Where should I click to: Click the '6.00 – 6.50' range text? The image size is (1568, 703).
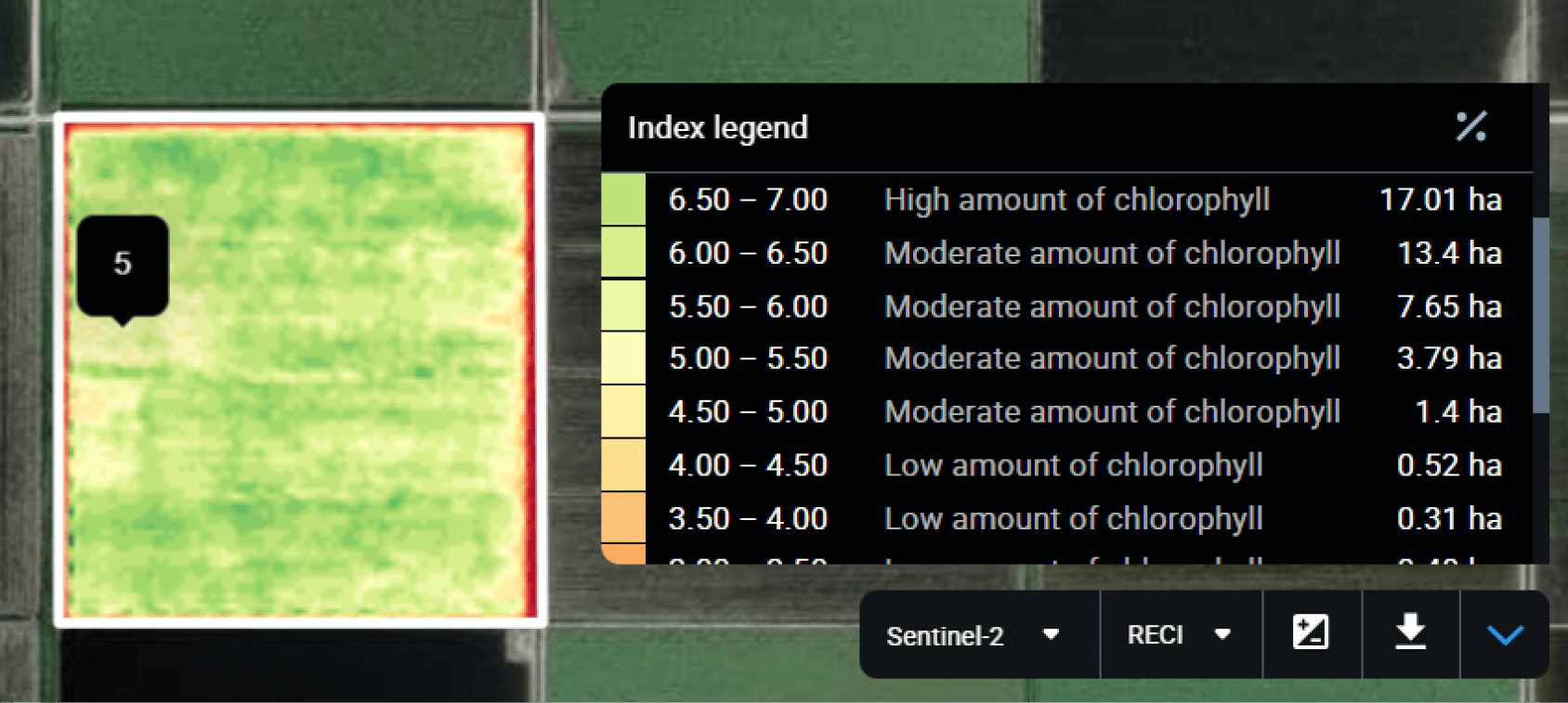point(748,253)
